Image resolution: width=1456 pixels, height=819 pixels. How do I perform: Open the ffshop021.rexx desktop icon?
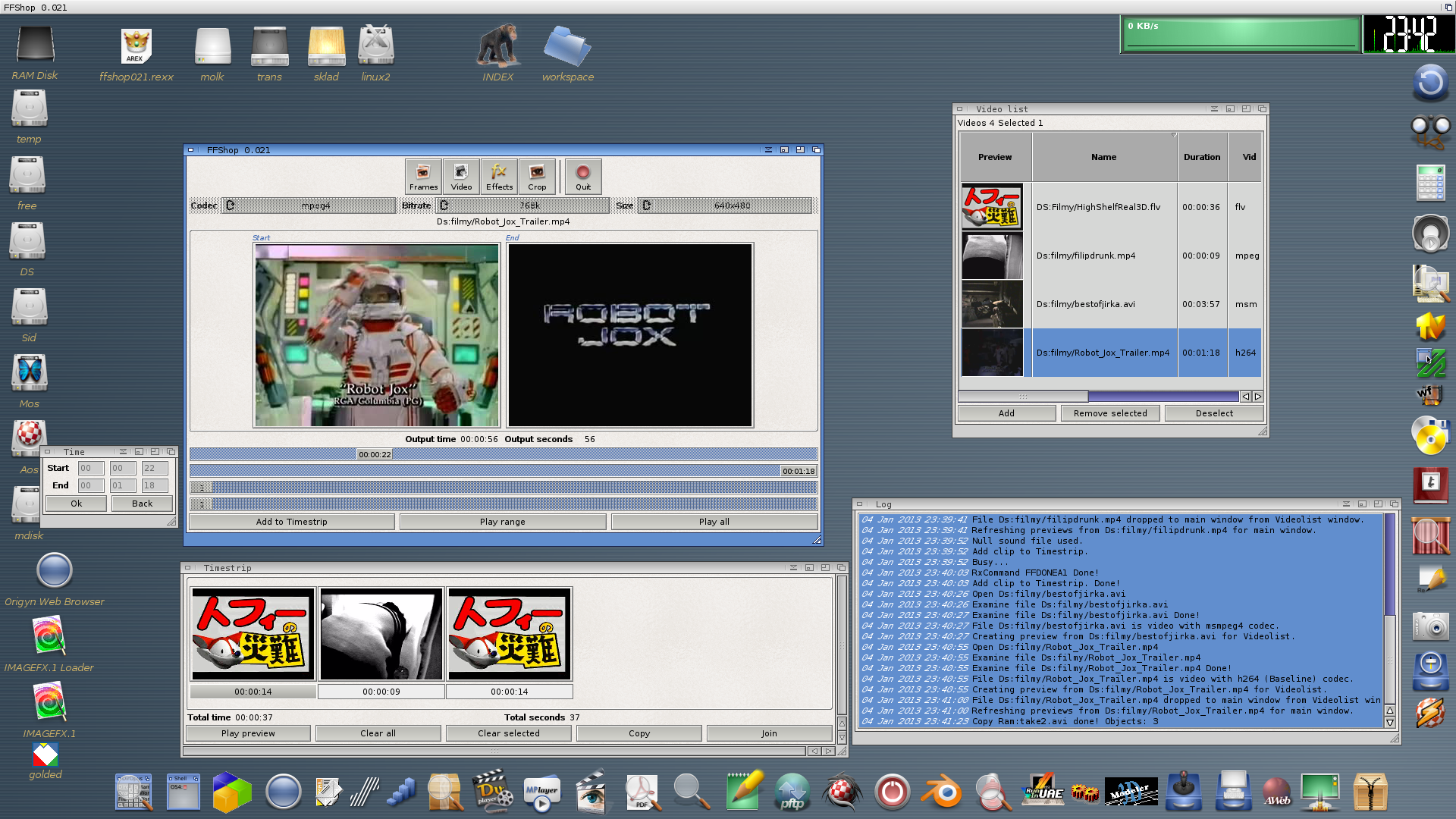[136, 55]
